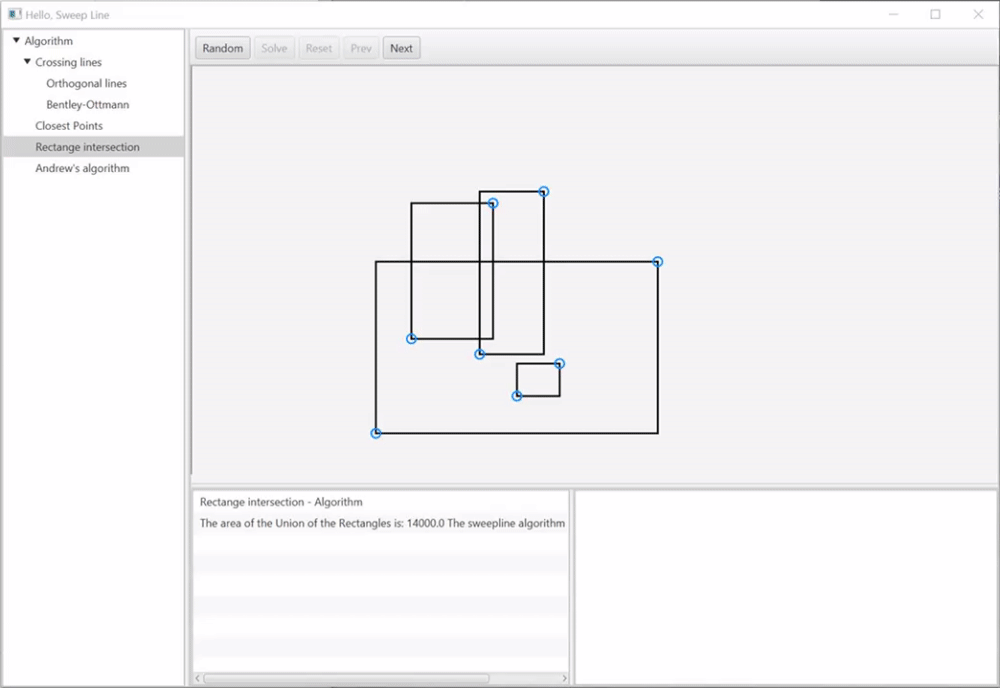The image size is (1000, 688).
Task: Generate new rectangles with the Random button
Action: tap(222, 47)
